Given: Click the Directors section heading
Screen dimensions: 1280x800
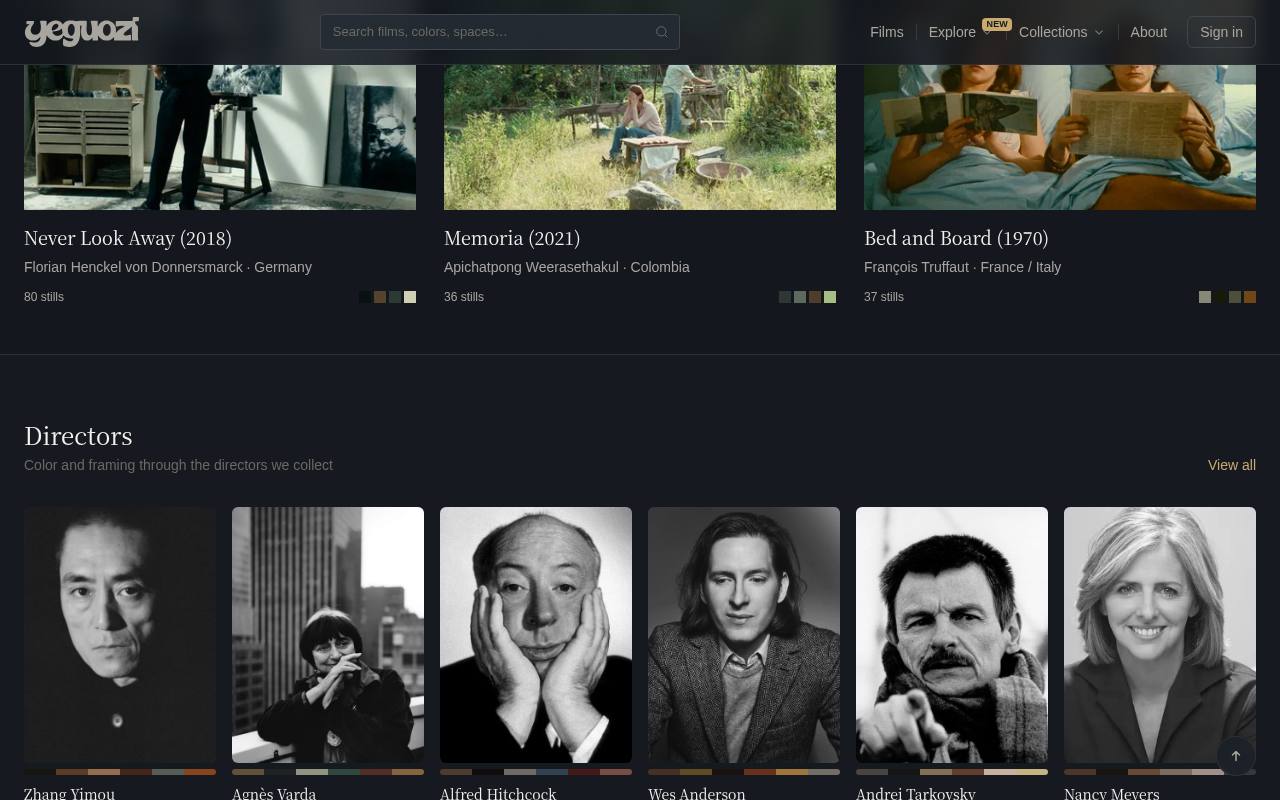Looking at the screenshot, I should coord(78,436).
